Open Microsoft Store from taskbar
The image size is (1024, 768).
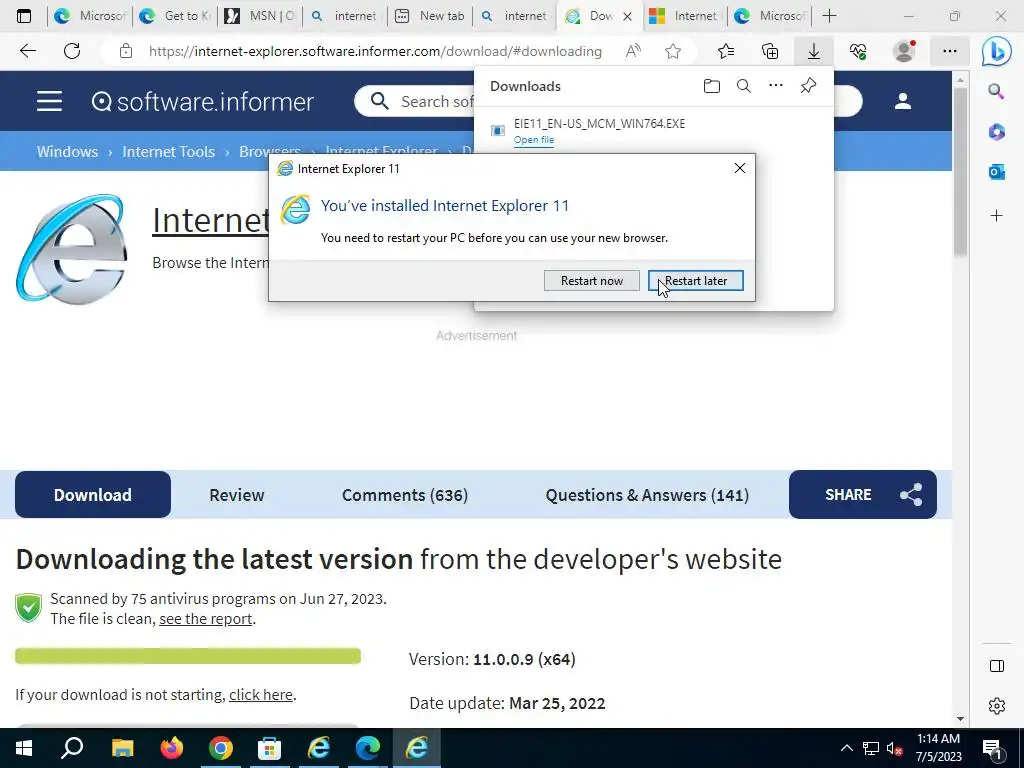[269, 748]
